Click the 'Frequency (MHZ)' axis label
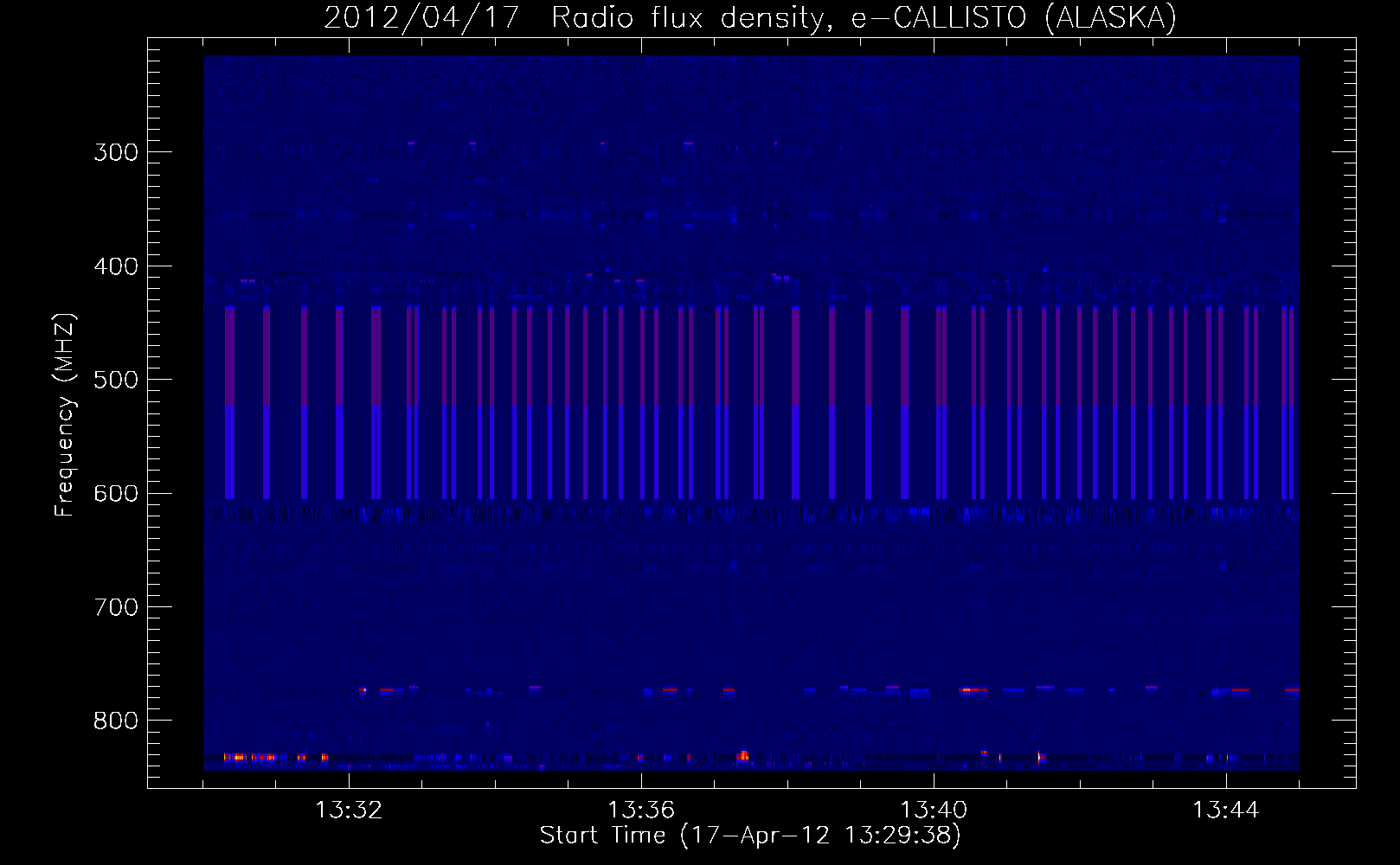The width and height of the screenshot is (1400, 865). coord(65,414)
